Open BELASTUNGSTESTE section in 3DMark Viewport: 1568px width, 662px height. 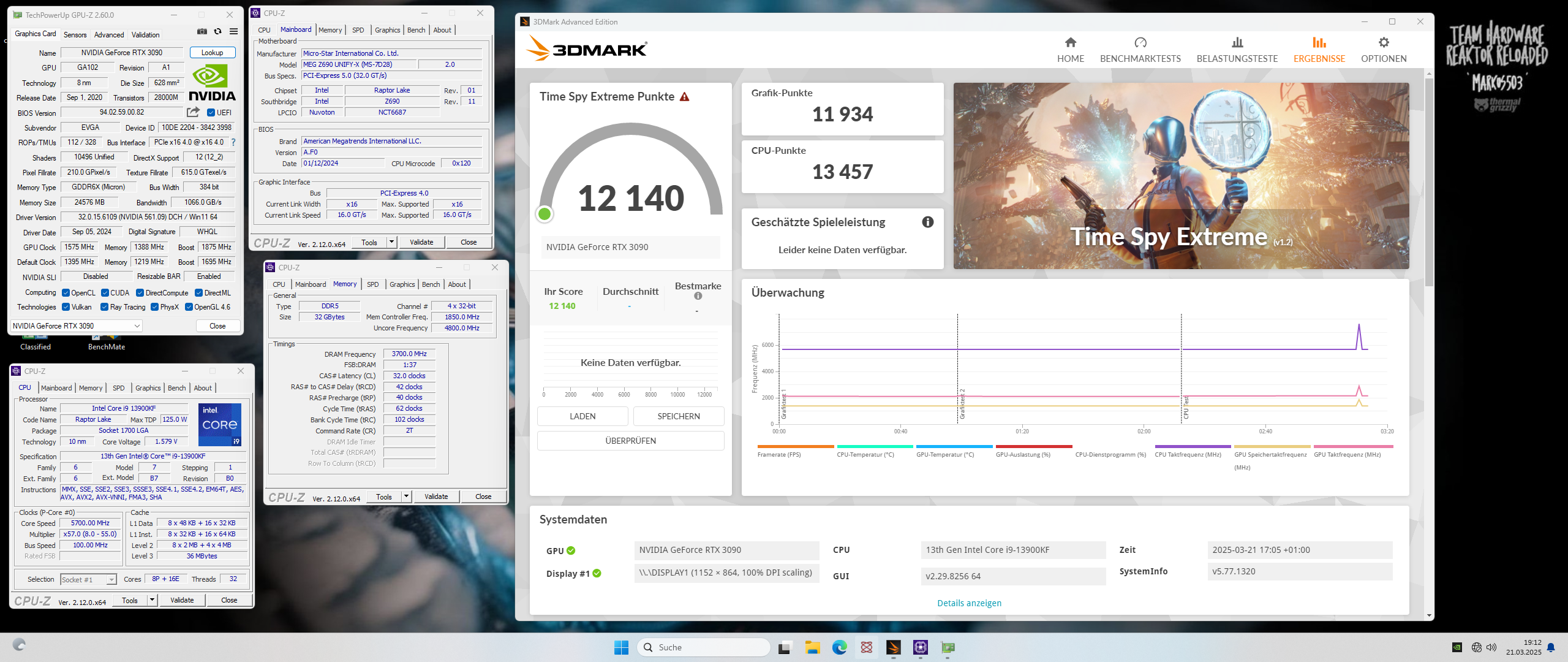(1237, 50)
